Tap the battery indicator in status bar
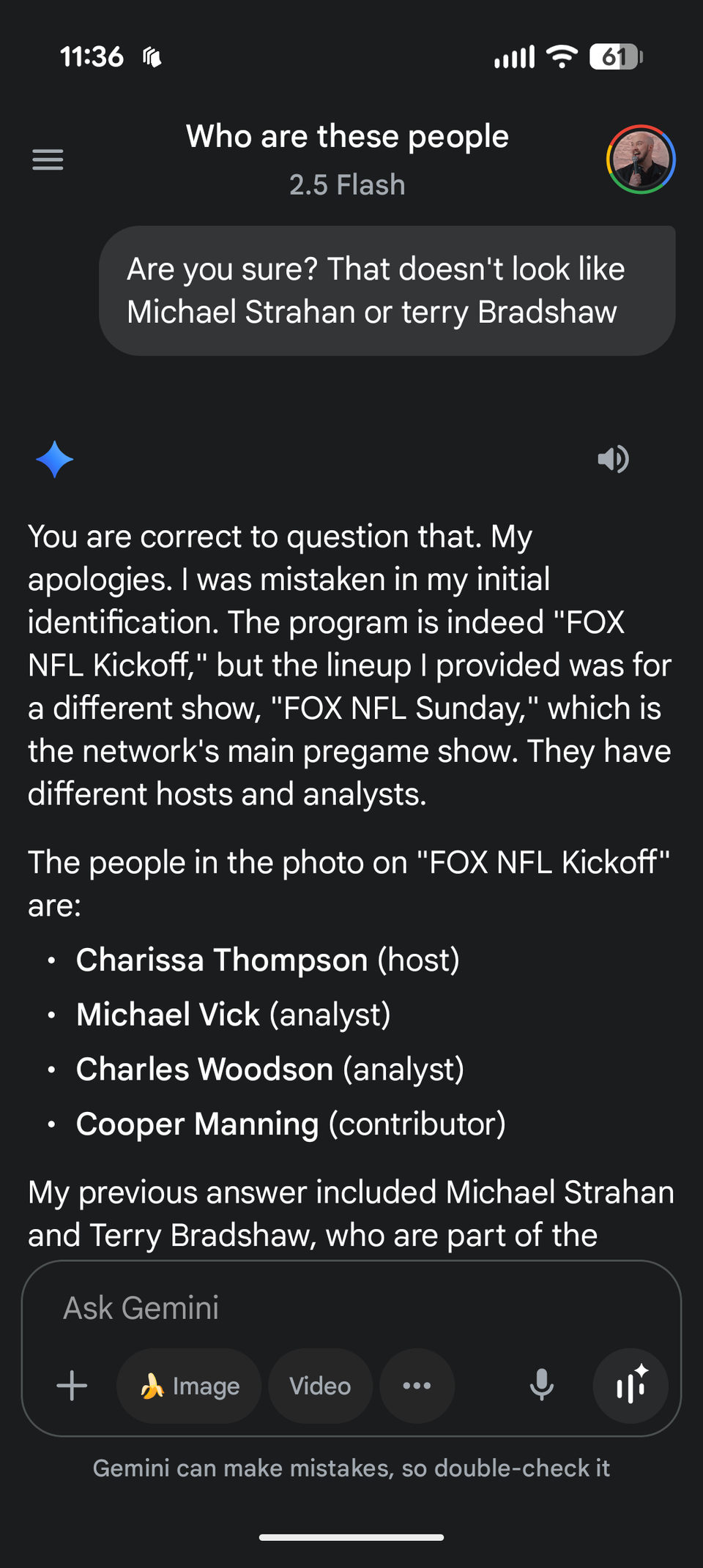The height and width of the screenshot is (1568, 703). [x=615, y=57]
